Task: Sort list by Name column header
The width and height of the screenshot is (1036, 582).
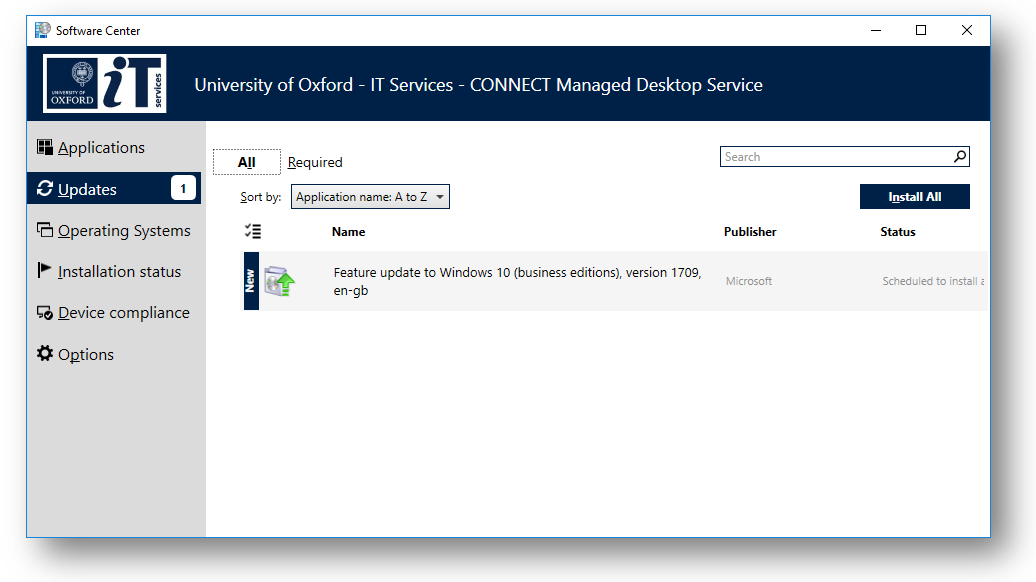Action: point(348,232)
